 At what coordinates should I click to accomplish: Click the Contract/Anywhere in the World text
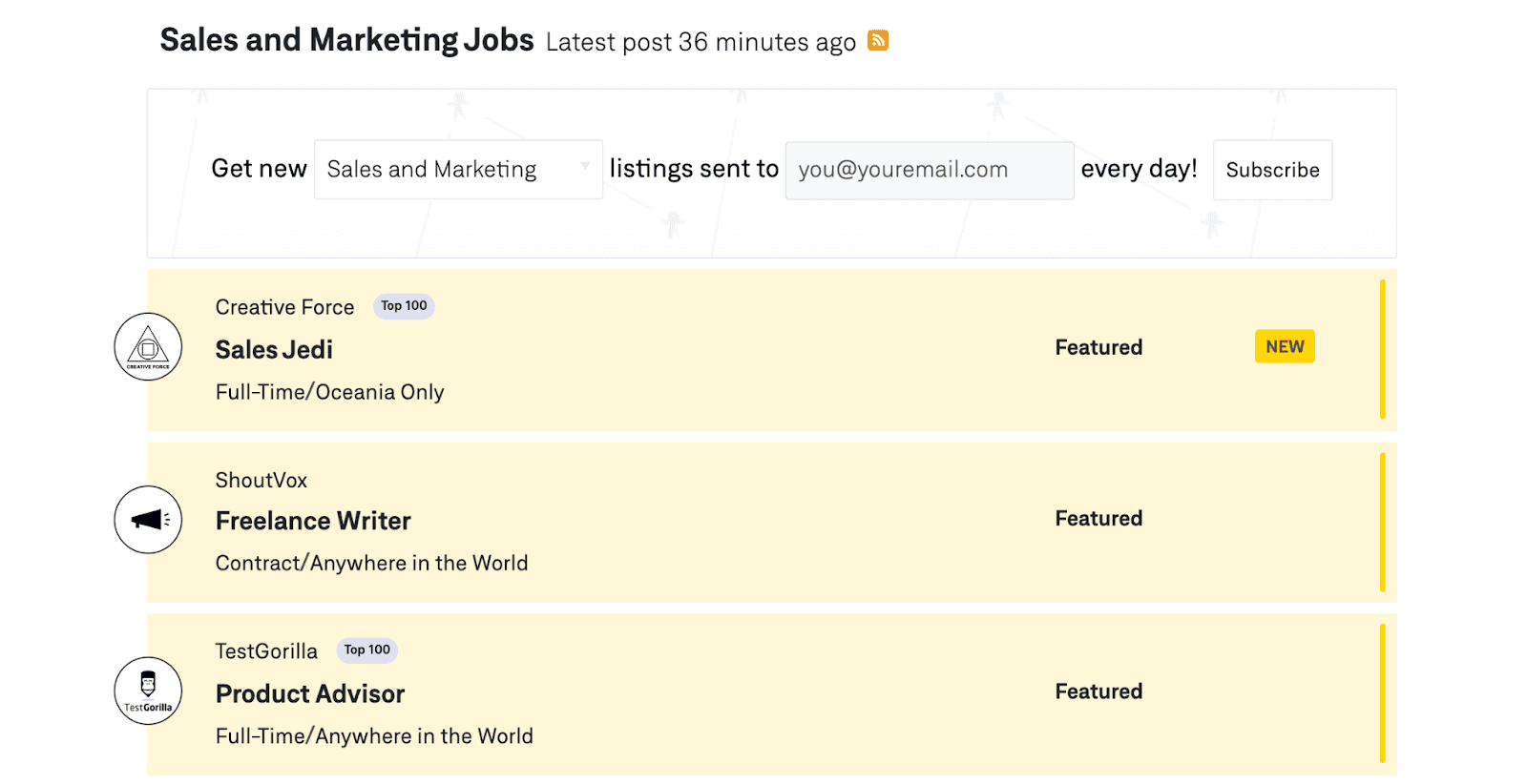point(371,564)
